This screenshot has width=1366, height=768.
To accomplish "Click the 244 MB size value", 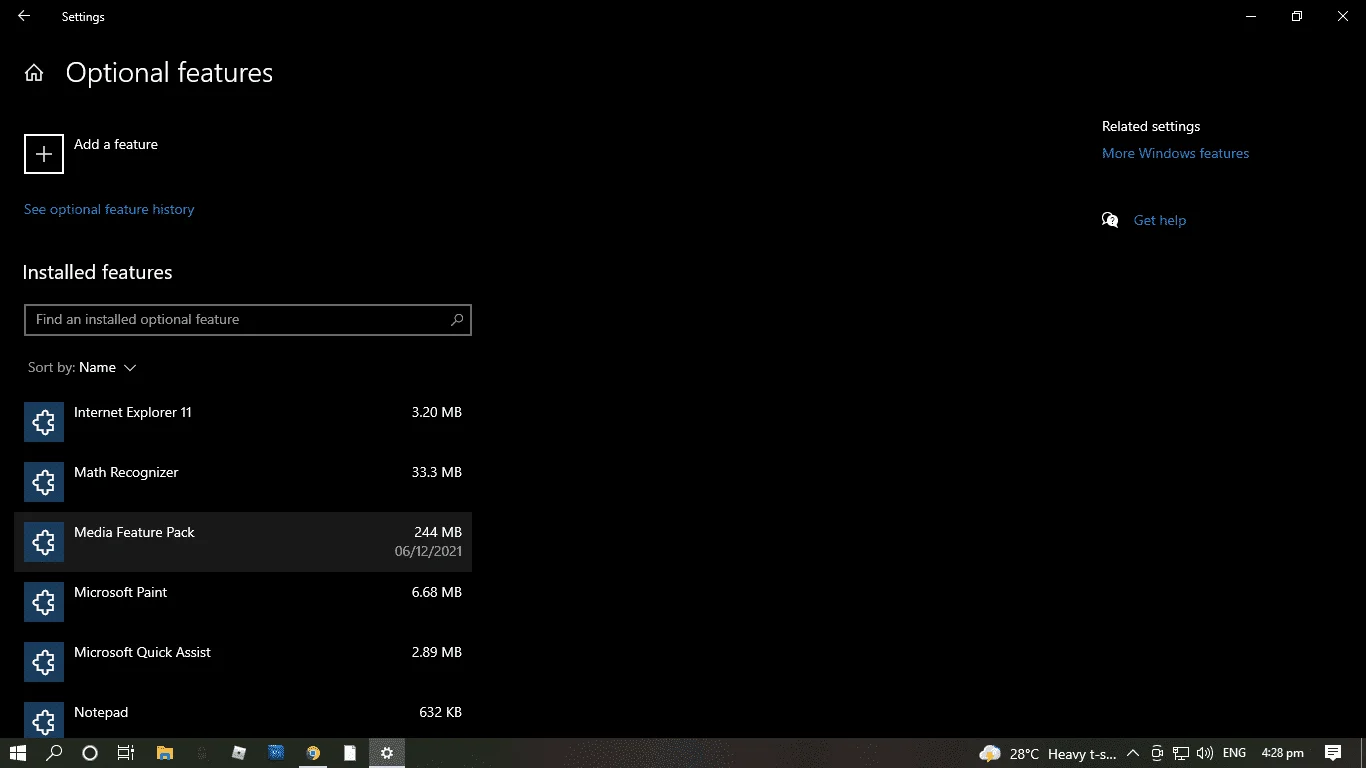I will pos(438,532).
